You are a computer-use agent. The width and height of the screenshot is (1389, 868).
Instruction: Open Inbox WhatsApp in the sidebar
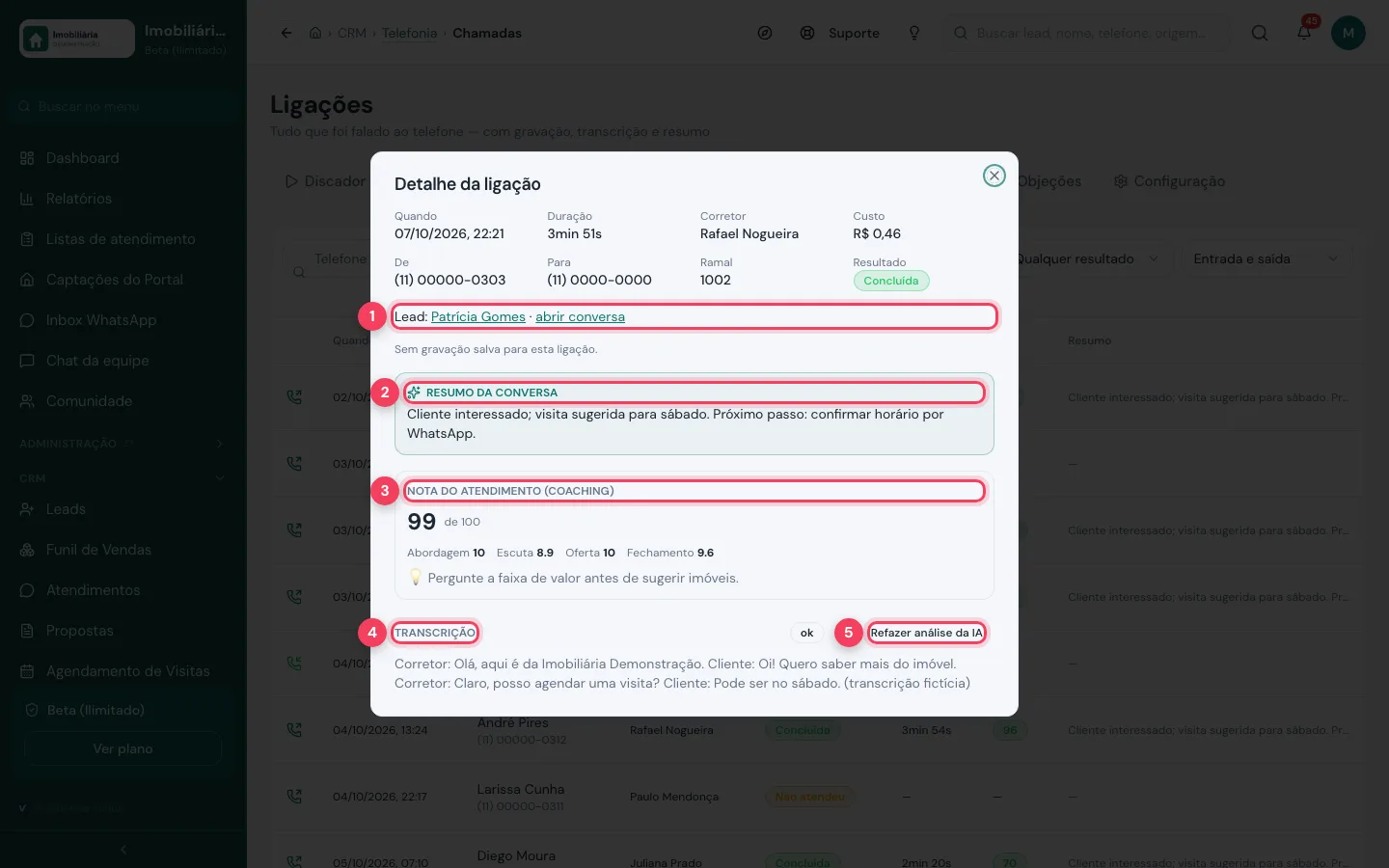(x=123, y=320)
